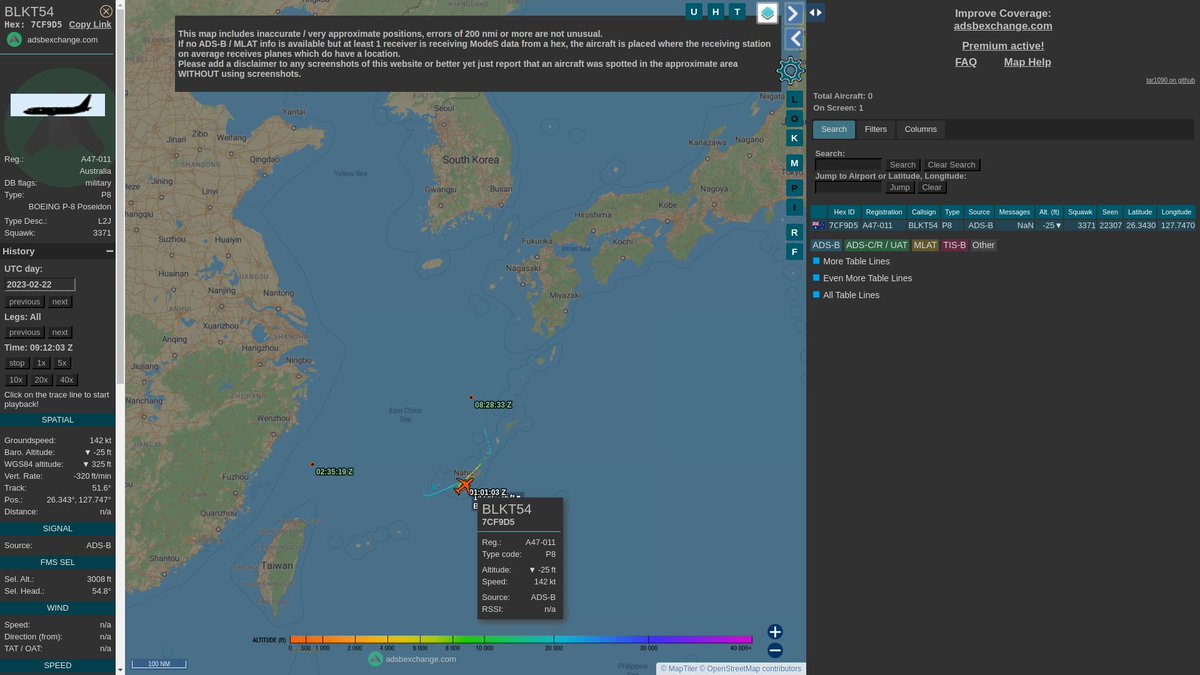1200x675 pixels.
Task: Toggle the ADS-C/R / UAT source label
Action: tap(877, 245)
